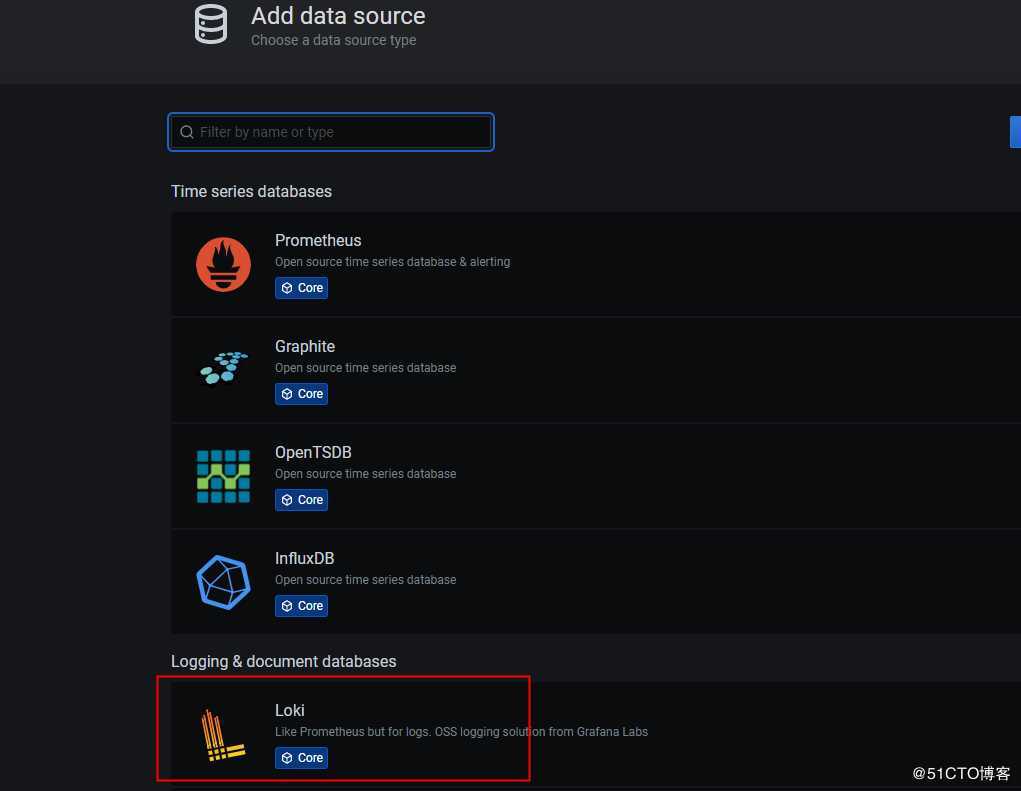
Task: Click the blue button cut off at the right of the filter row
Action: point(1015,132)
